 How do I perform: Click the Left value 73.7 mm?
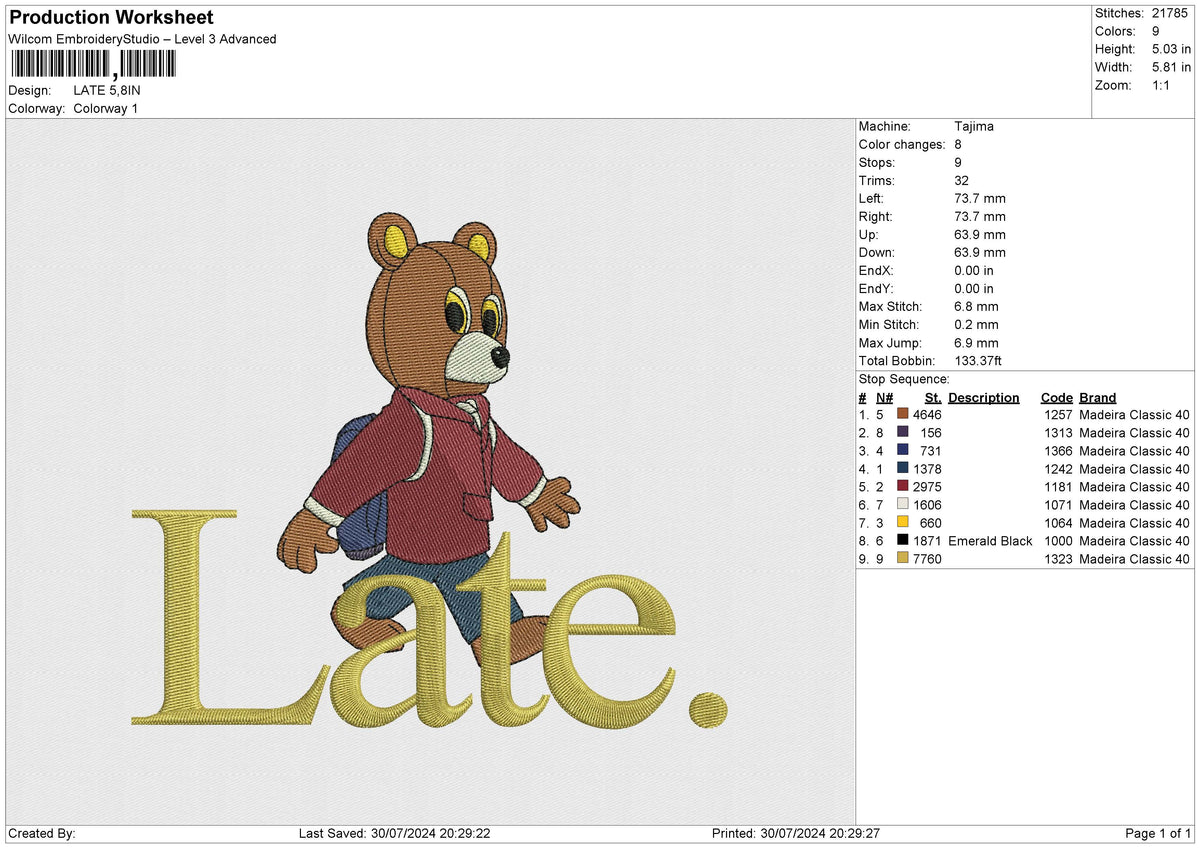click(980, 198)
